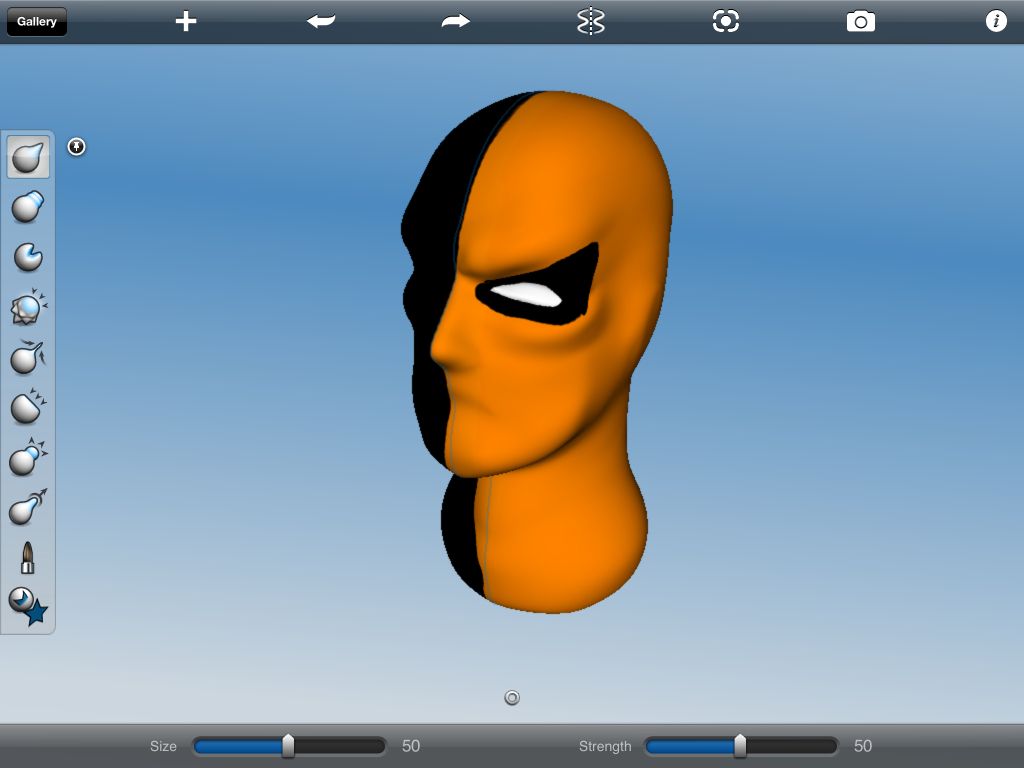Viewport: 1024px width, 768px height.
Task: Capture a snapshot with the camera icon
Action: (861, 22)
